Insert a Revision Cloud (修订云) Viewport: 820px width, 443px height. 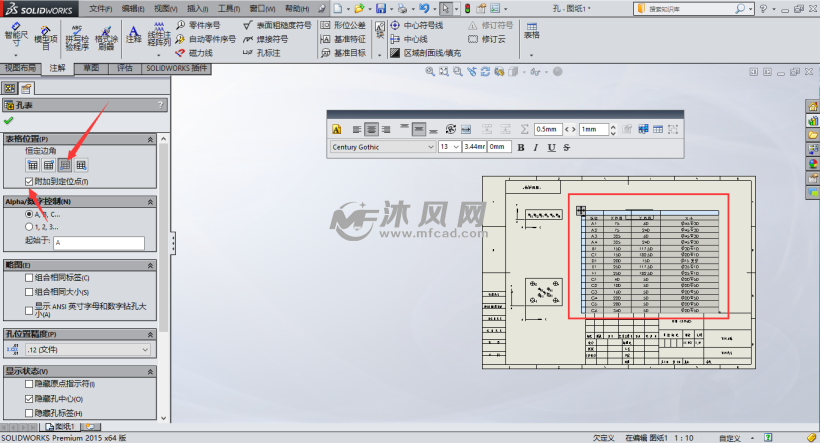tap(487, 39)
